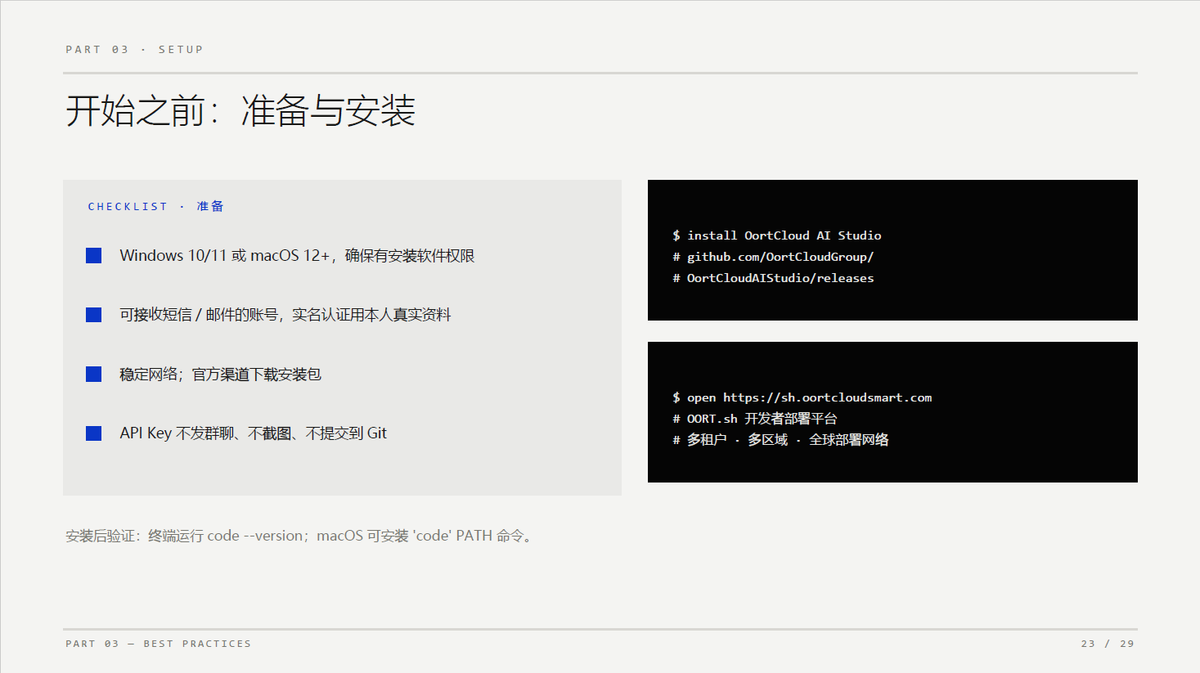Click the blue square beside '稳定网络'
Viewport: 1200px width, 673px height.
tap(94, 374)
